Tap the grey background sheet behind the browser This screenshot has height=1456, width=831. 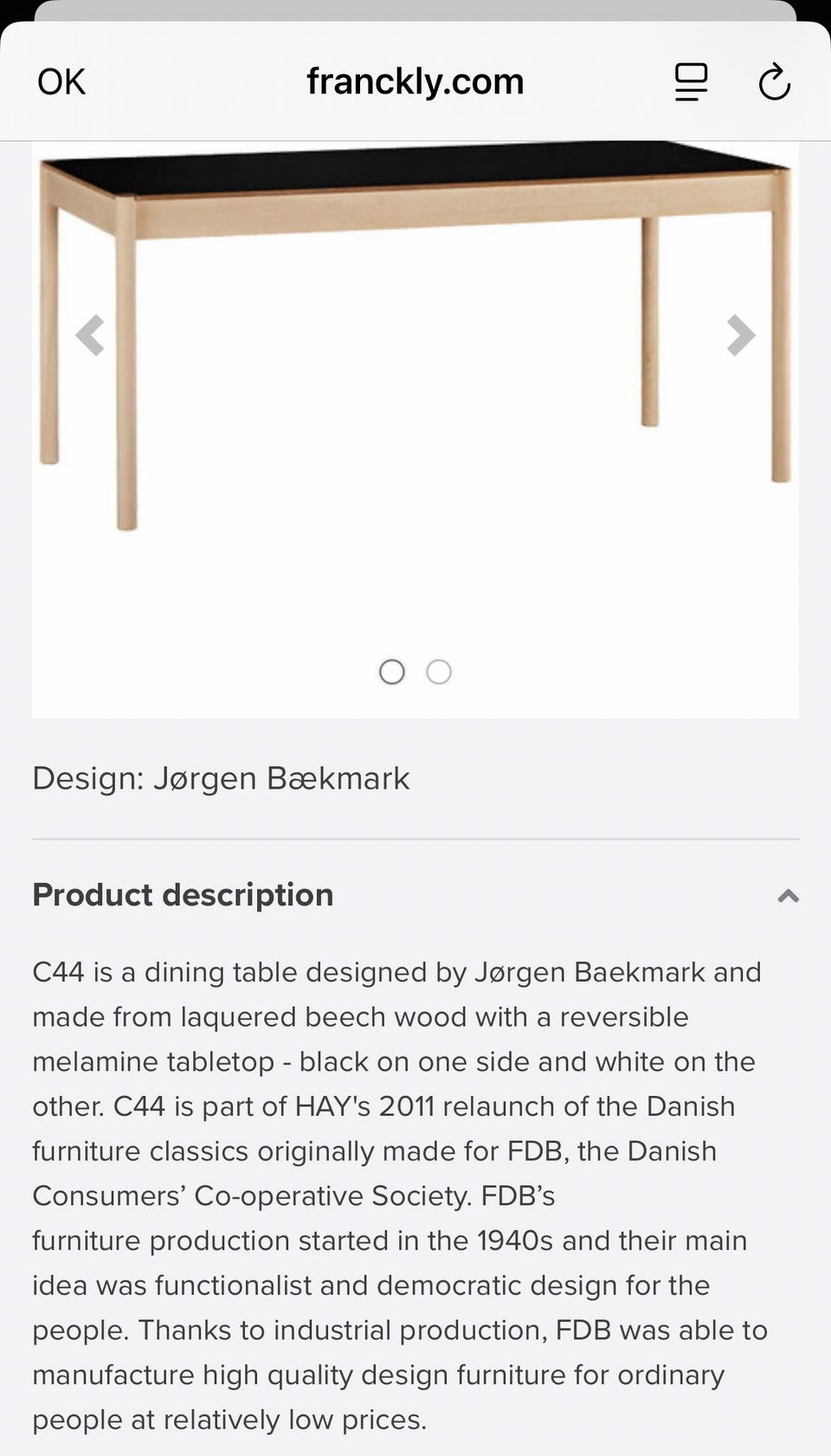415,10
